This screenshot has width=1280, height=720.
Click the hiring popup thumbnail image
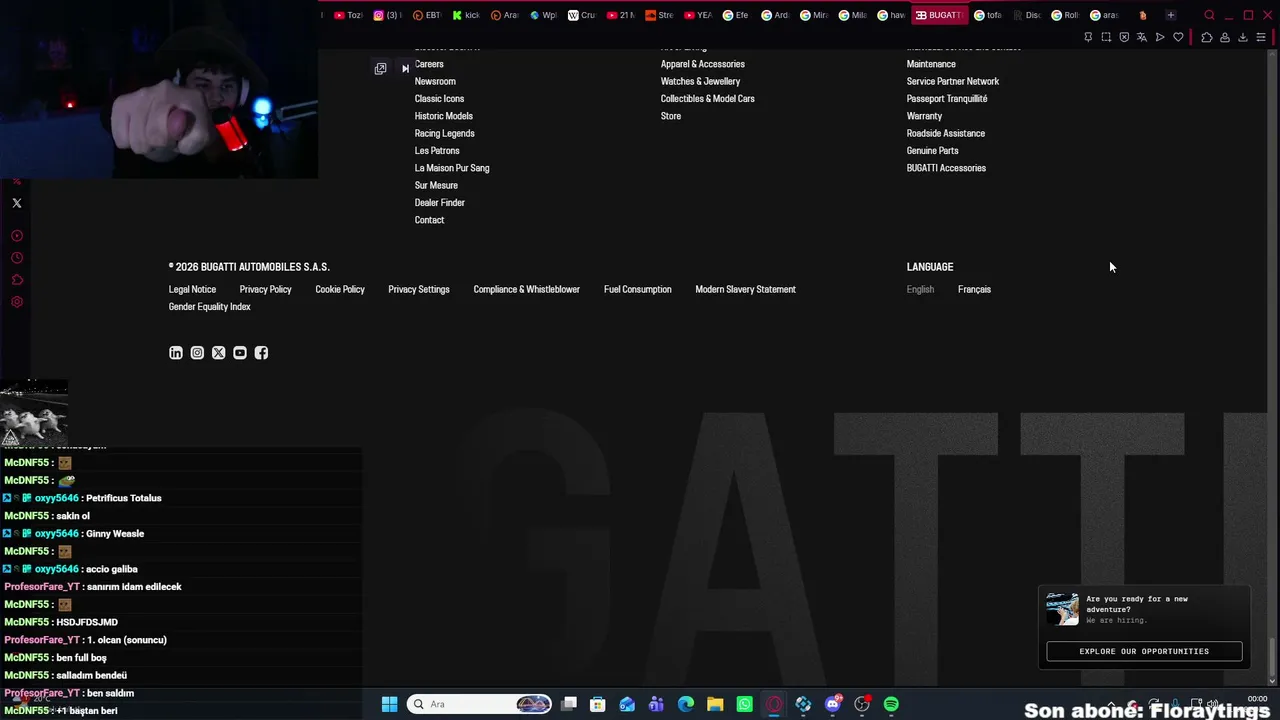pyautogui.click(x=1062, y=609)
